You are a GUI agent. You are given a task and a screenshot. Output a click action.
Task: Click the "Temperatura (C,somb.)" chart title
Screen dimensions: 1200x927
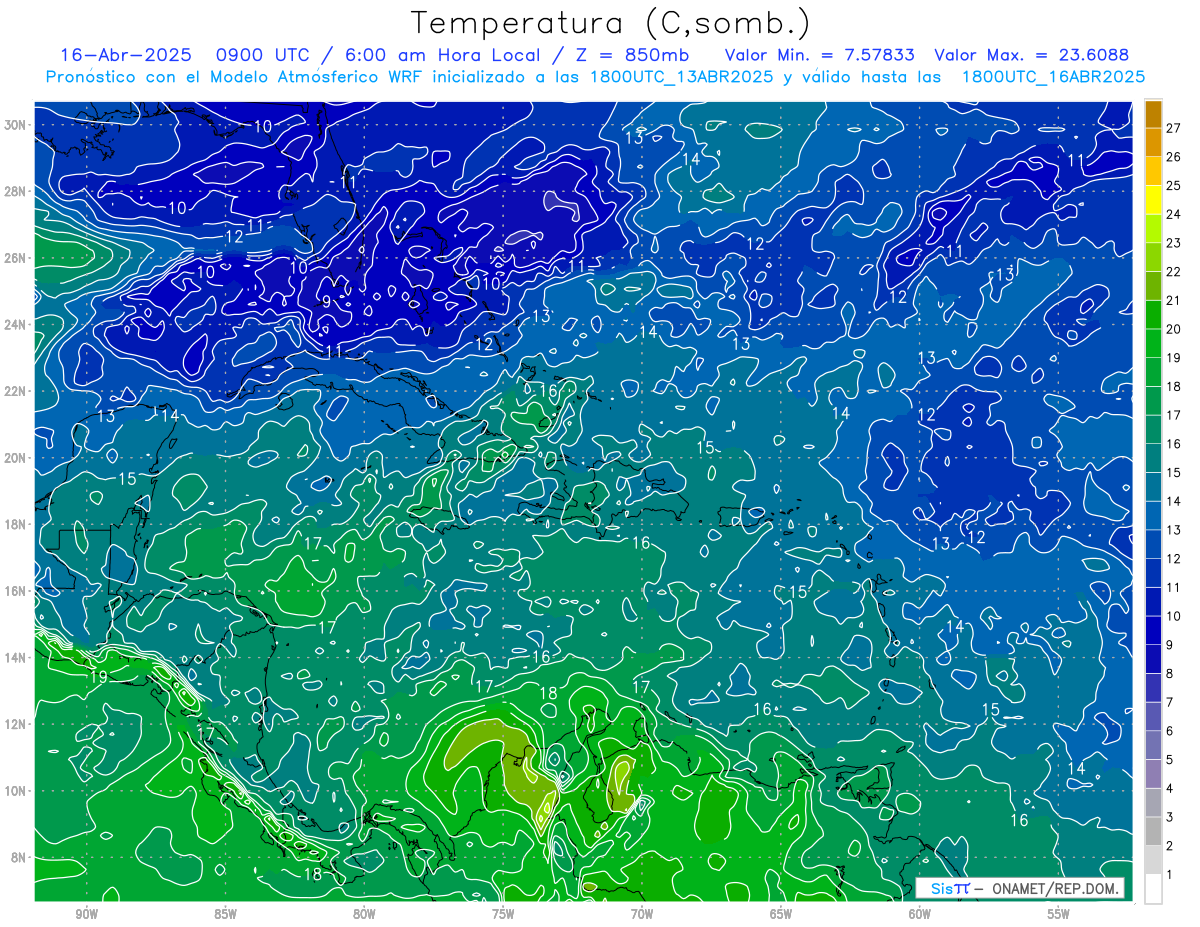click(611, 23)
